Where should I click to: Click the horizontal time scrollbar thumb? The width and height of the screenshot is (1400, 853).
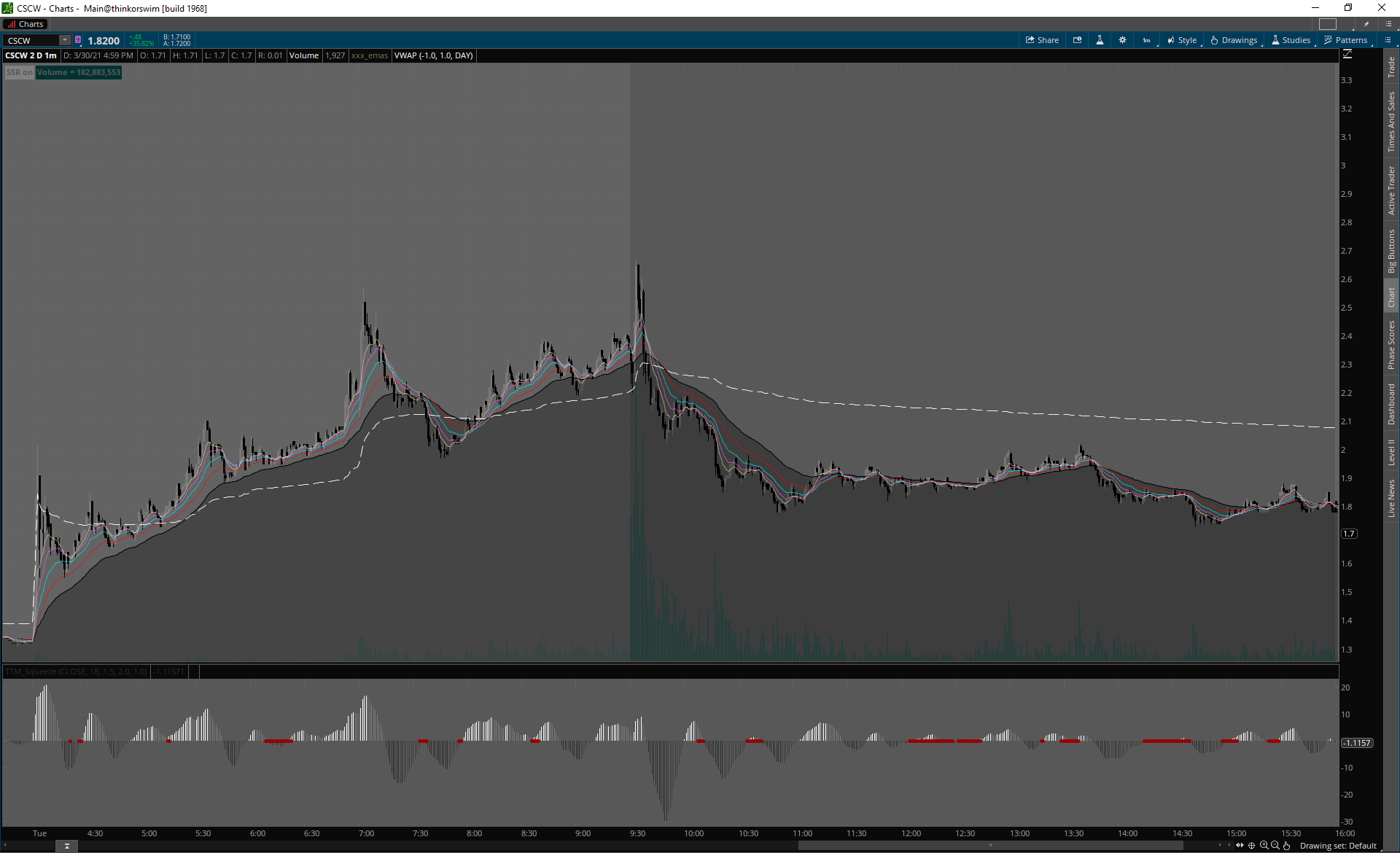(x=990, y=846)
